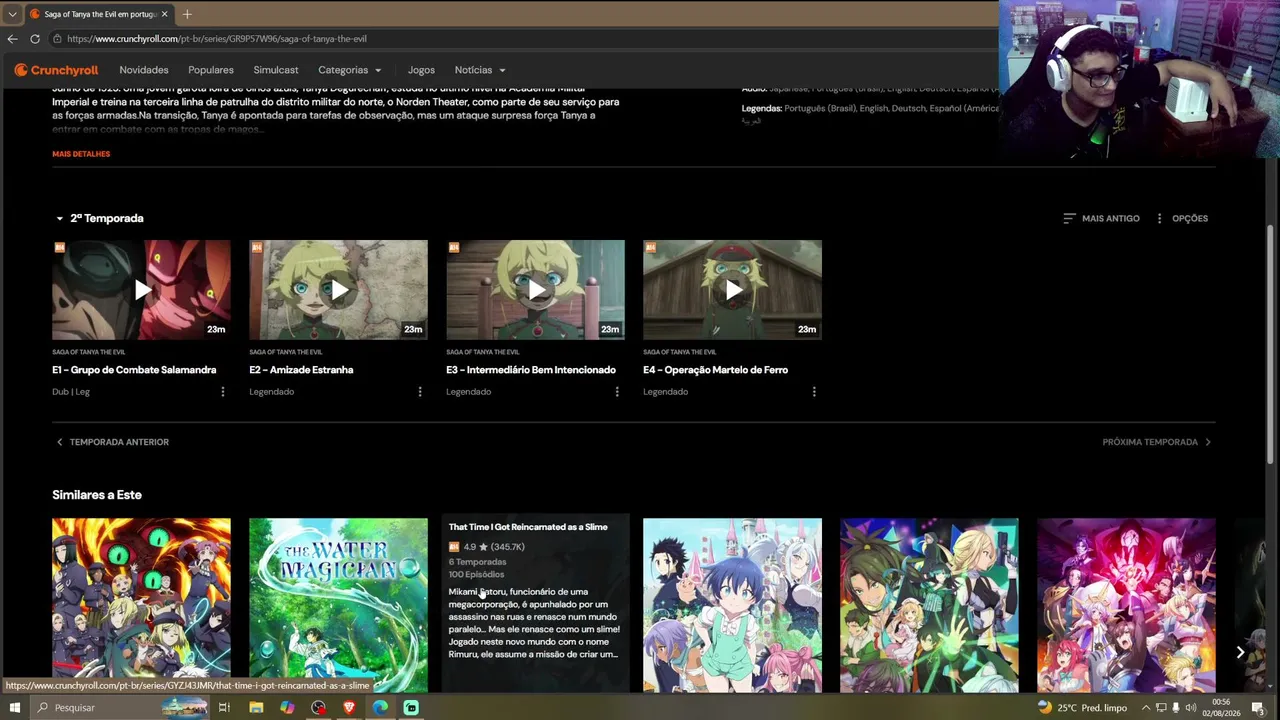Open Microsoft Edge from the taskbar
Viewport: 1280px width, 720px height.
click(x=380, y=708)
